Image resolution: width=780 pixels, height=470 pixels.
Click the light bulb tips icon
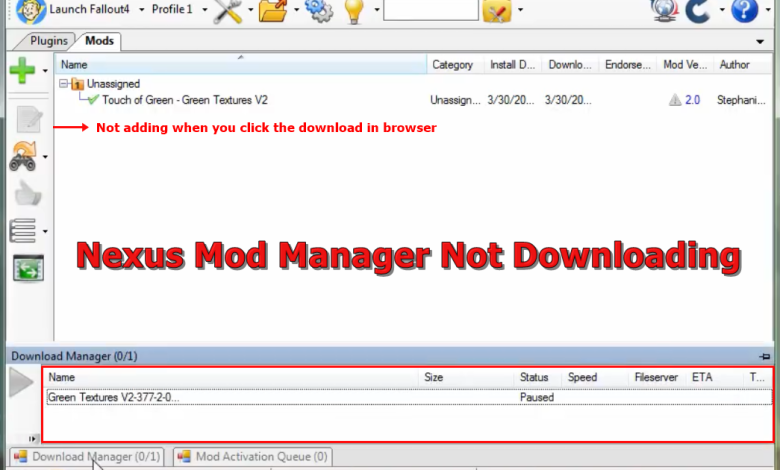click(x=354, y=11)
